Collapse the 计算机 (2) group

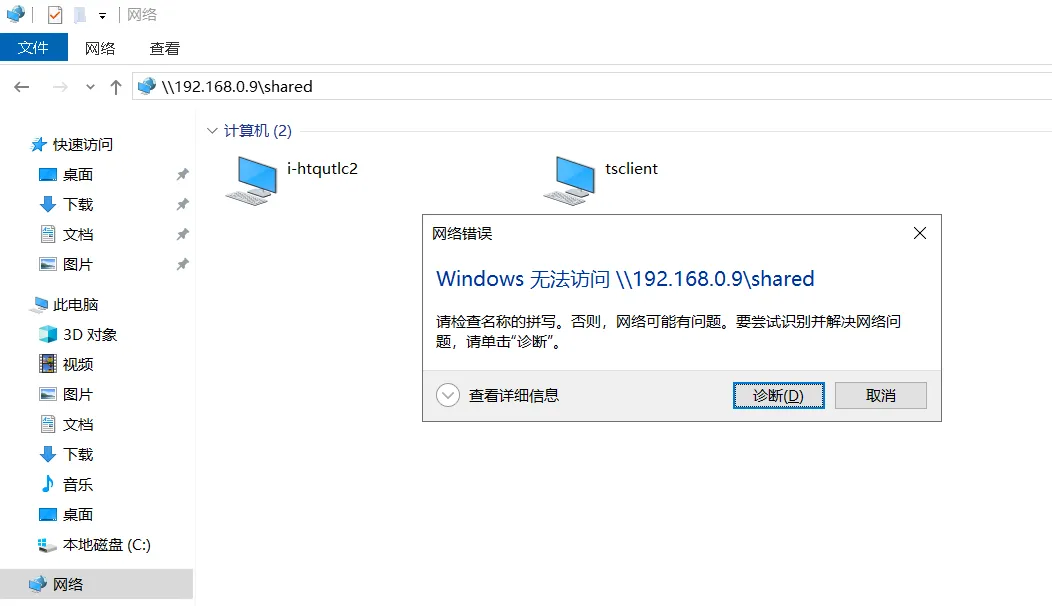pos(212,130)
